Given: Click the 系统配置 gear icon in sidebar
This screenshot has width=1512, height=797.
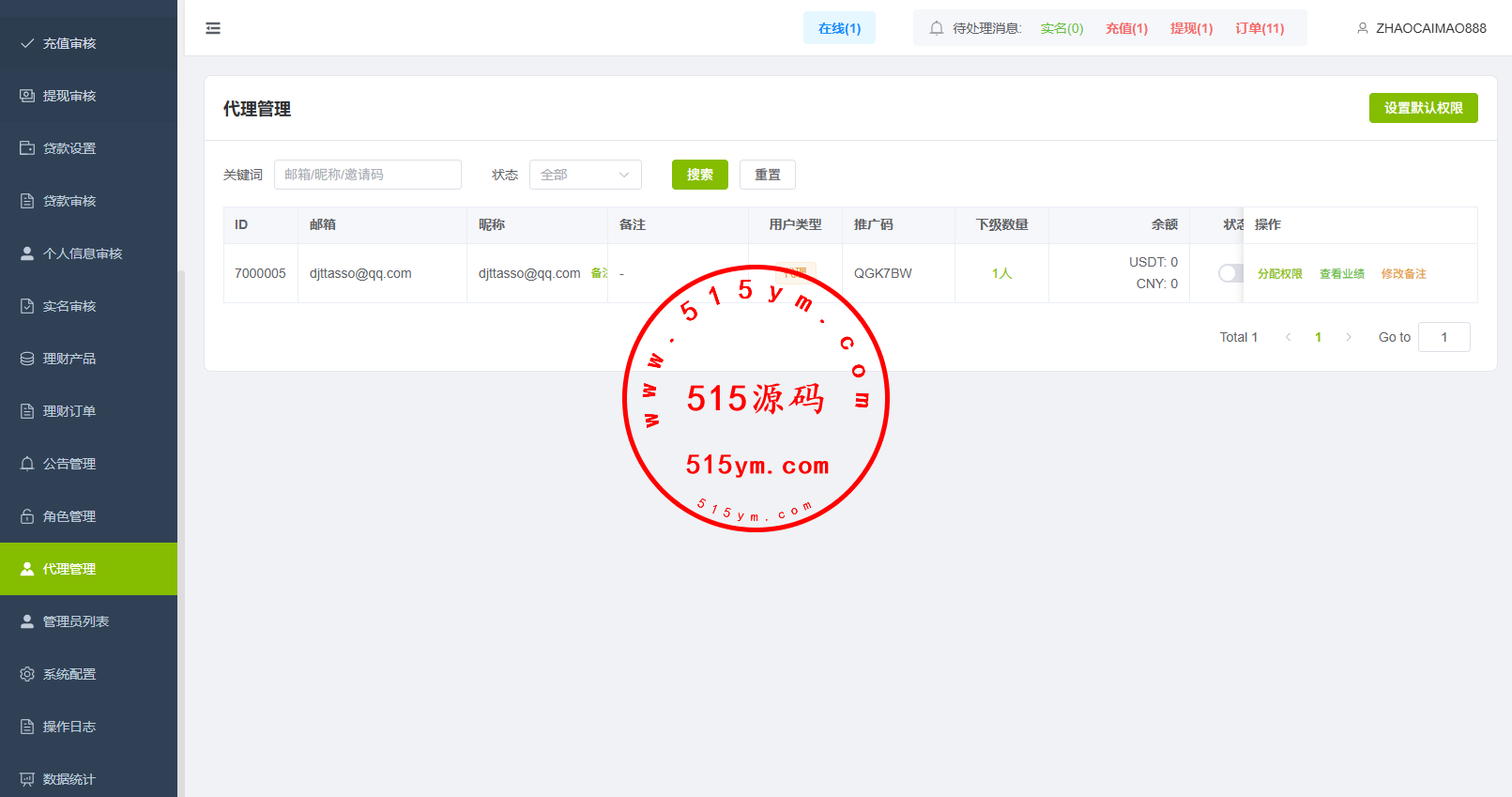Looking at the screenshot, I should click(x=27, y=674).
